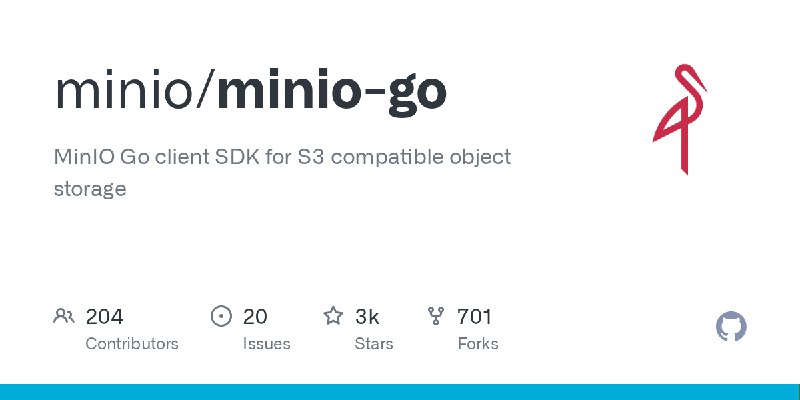Click the blue bar along the bottom

click(x=400, y=391)
